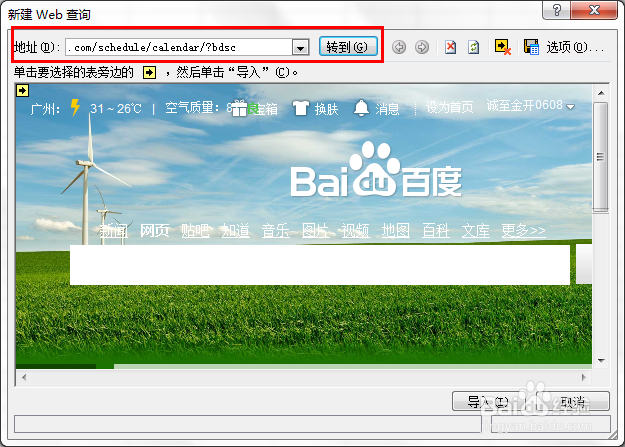Click the 取消 Cancel button
Image resolution: width=625 pixels, height=447 pixels.
coord(573,401)
